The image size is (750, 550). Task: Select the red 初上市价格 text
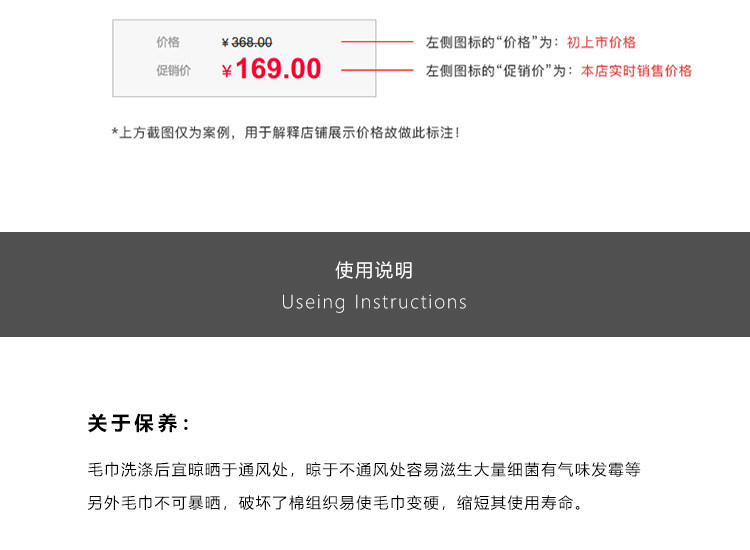[x=602, y=42]
